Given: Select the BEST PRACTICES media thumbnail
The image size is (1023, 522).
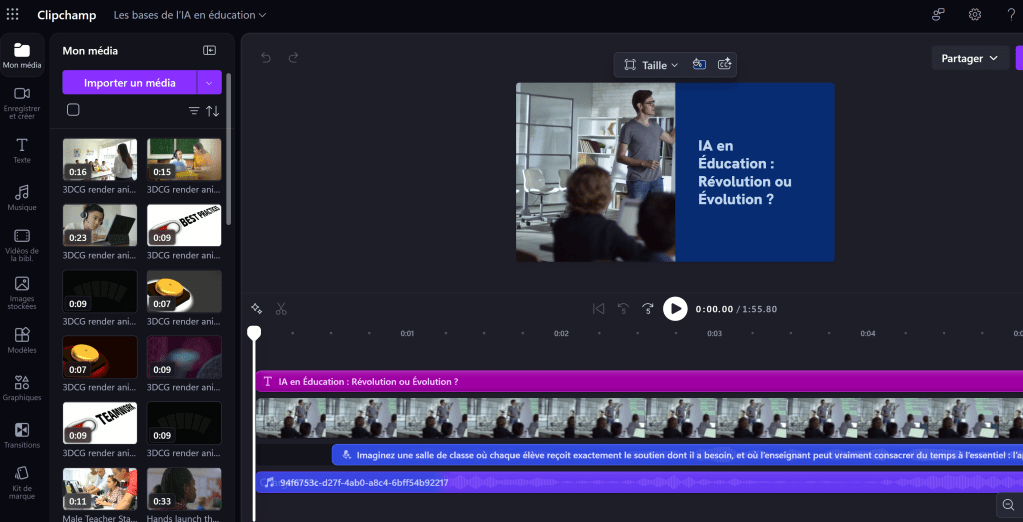Looking at the screenshot, I should pyautogui.click(x=184, y=225).
